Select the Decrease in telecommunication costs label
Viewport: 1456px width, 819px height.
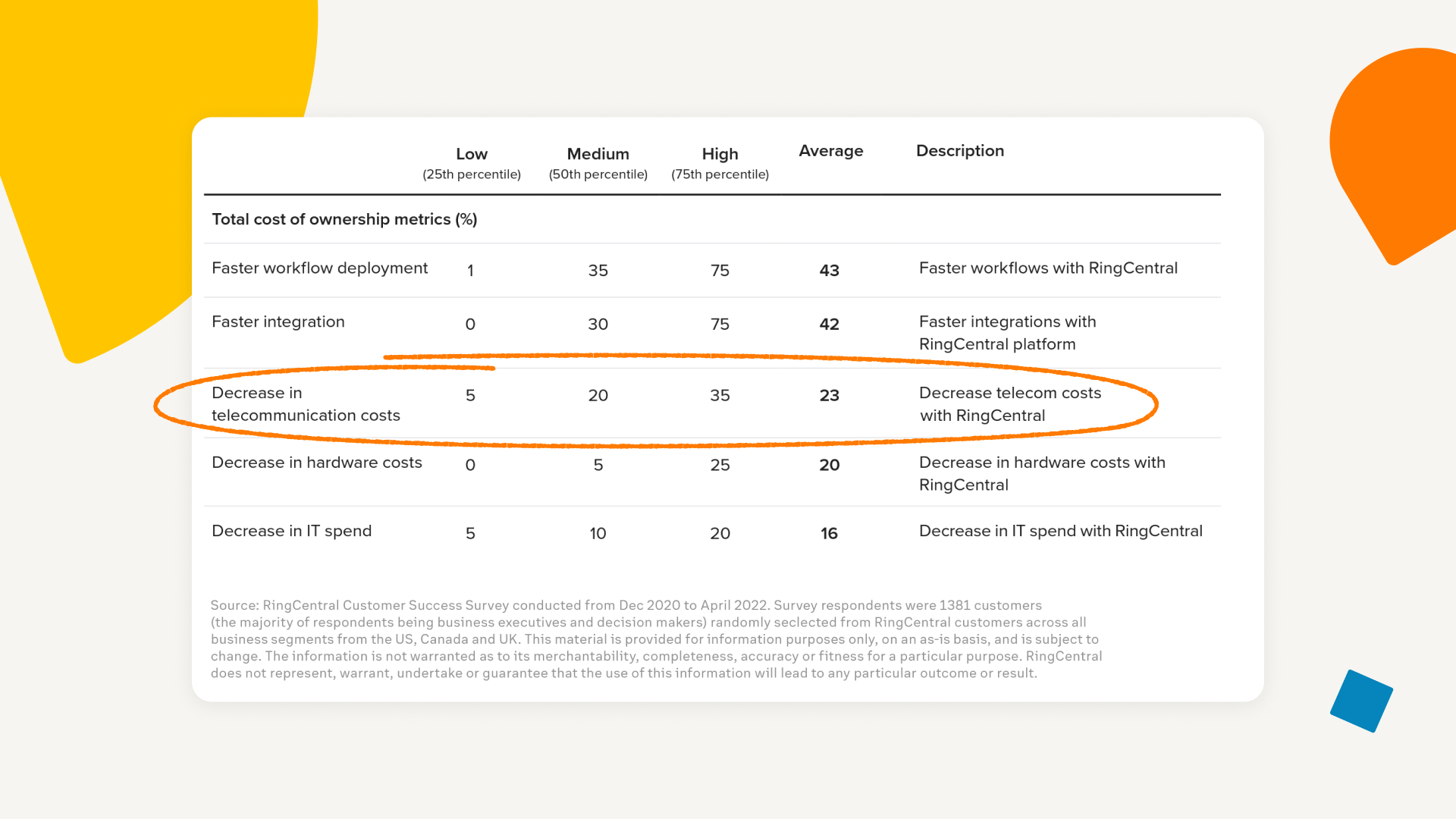point(305,404)
